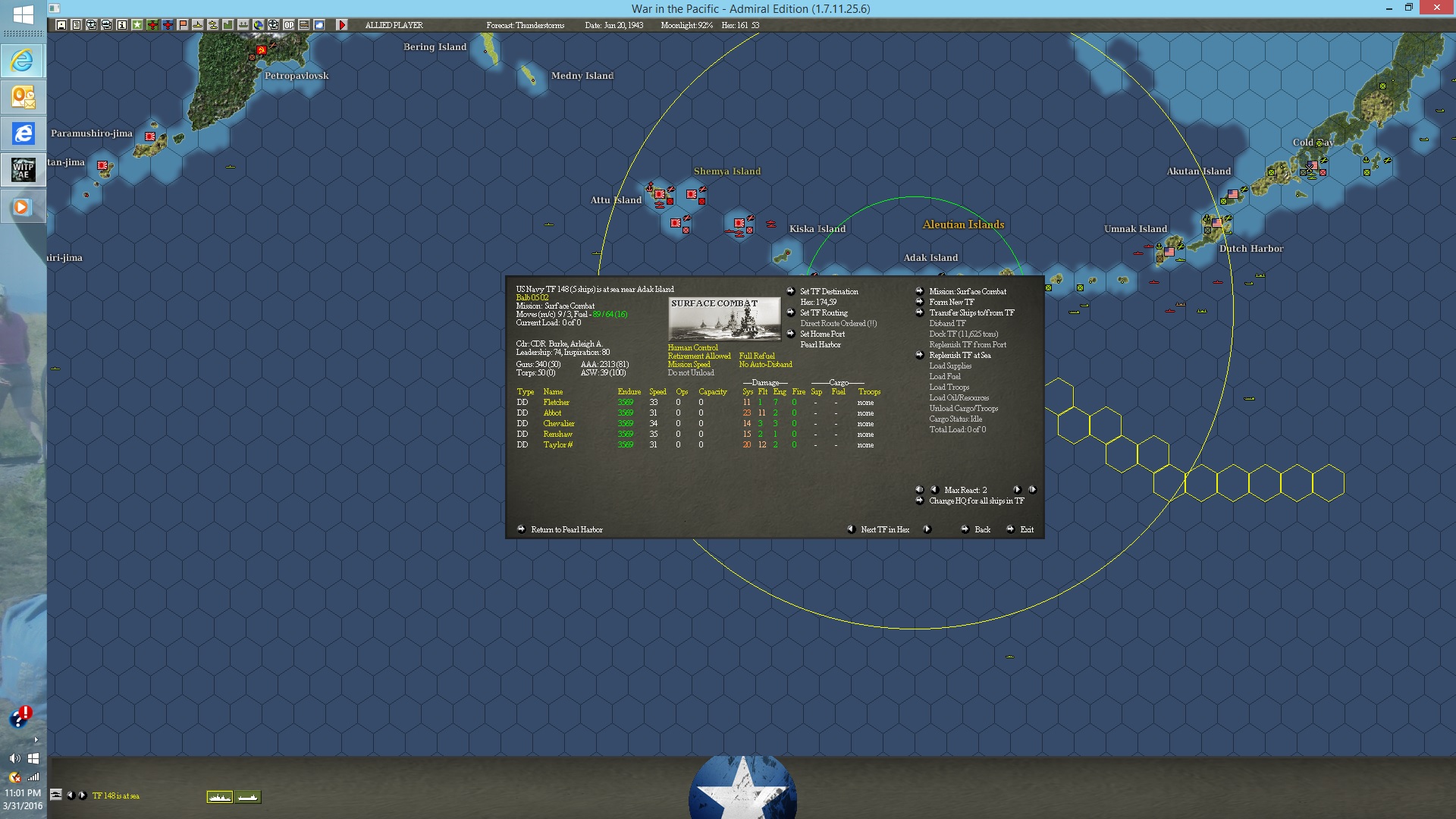This screenshot has width=1456, height=819.
Task: Click the Back button in TF dialog
Action: pyautogui.click(x=982, y=530)
